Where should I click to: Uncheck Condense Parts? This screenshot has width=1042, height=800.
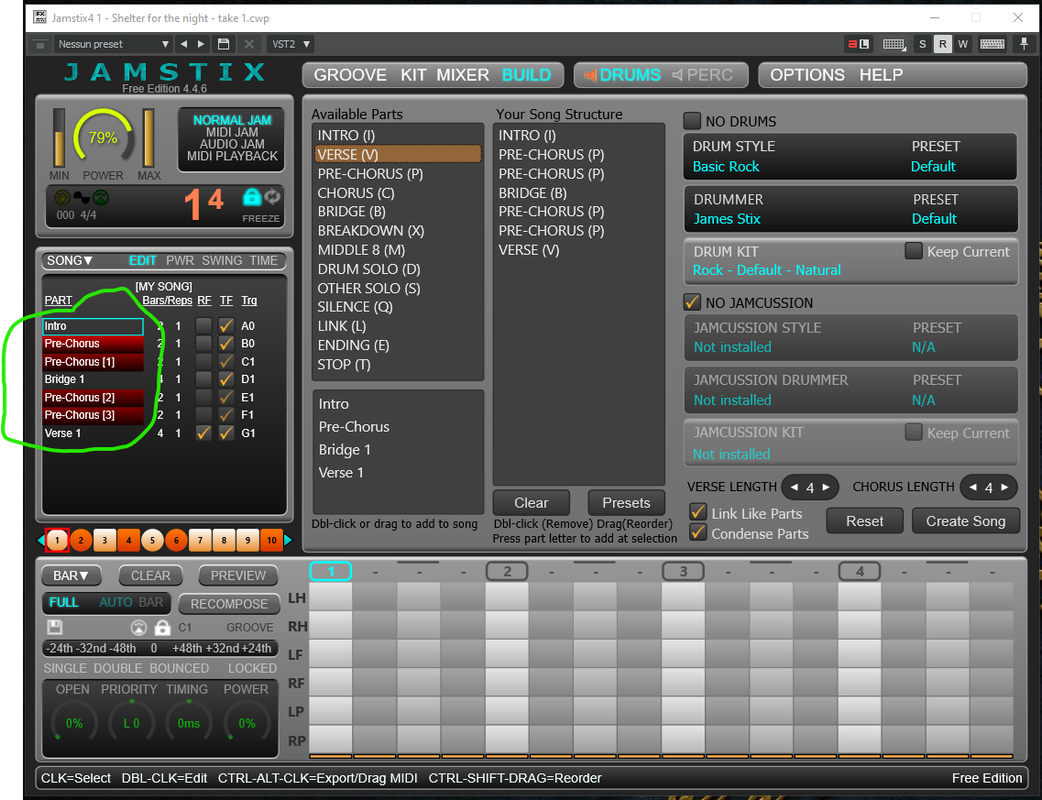(698, 532)
